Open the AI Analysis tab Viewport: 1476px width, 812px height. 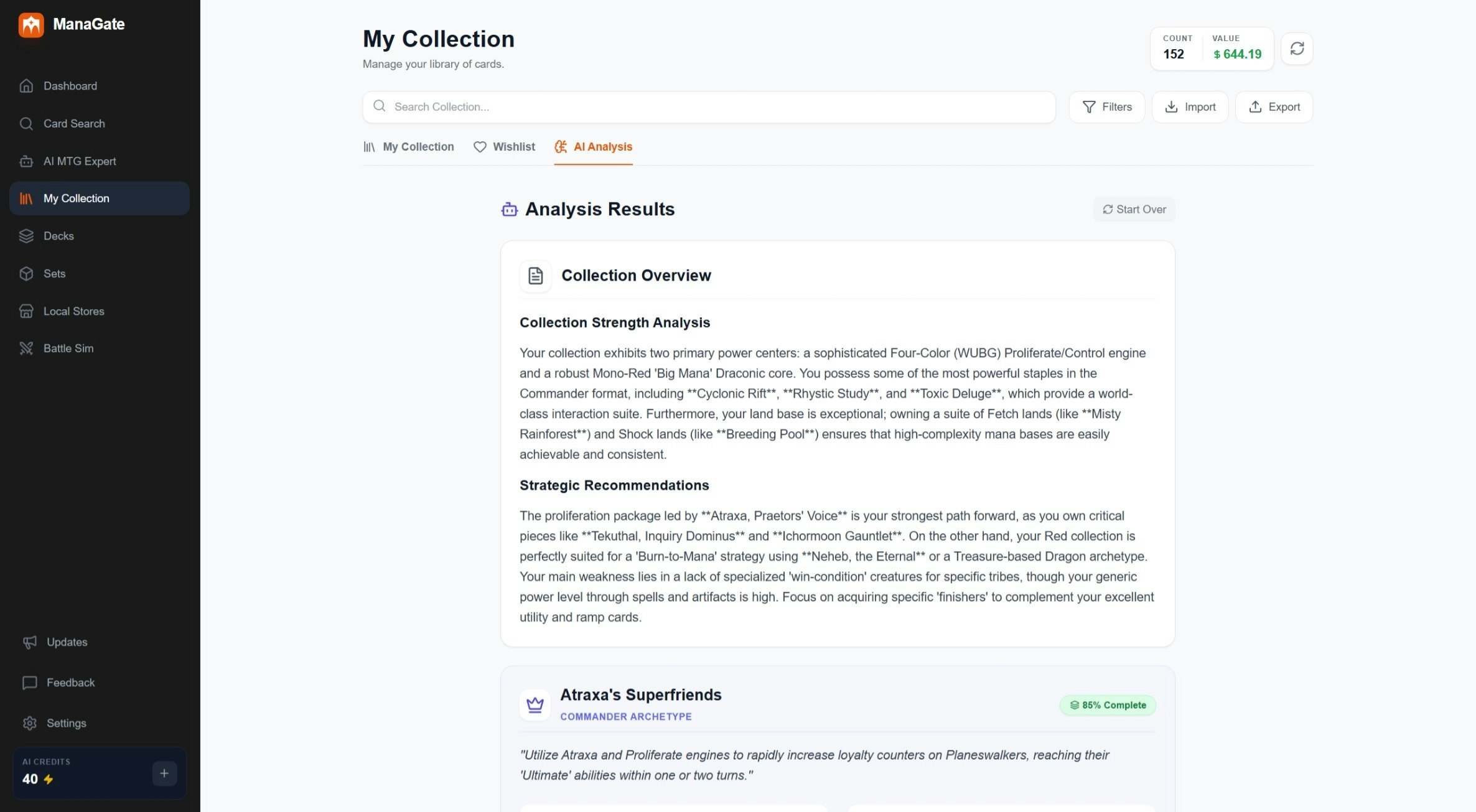tap(593, 147)
